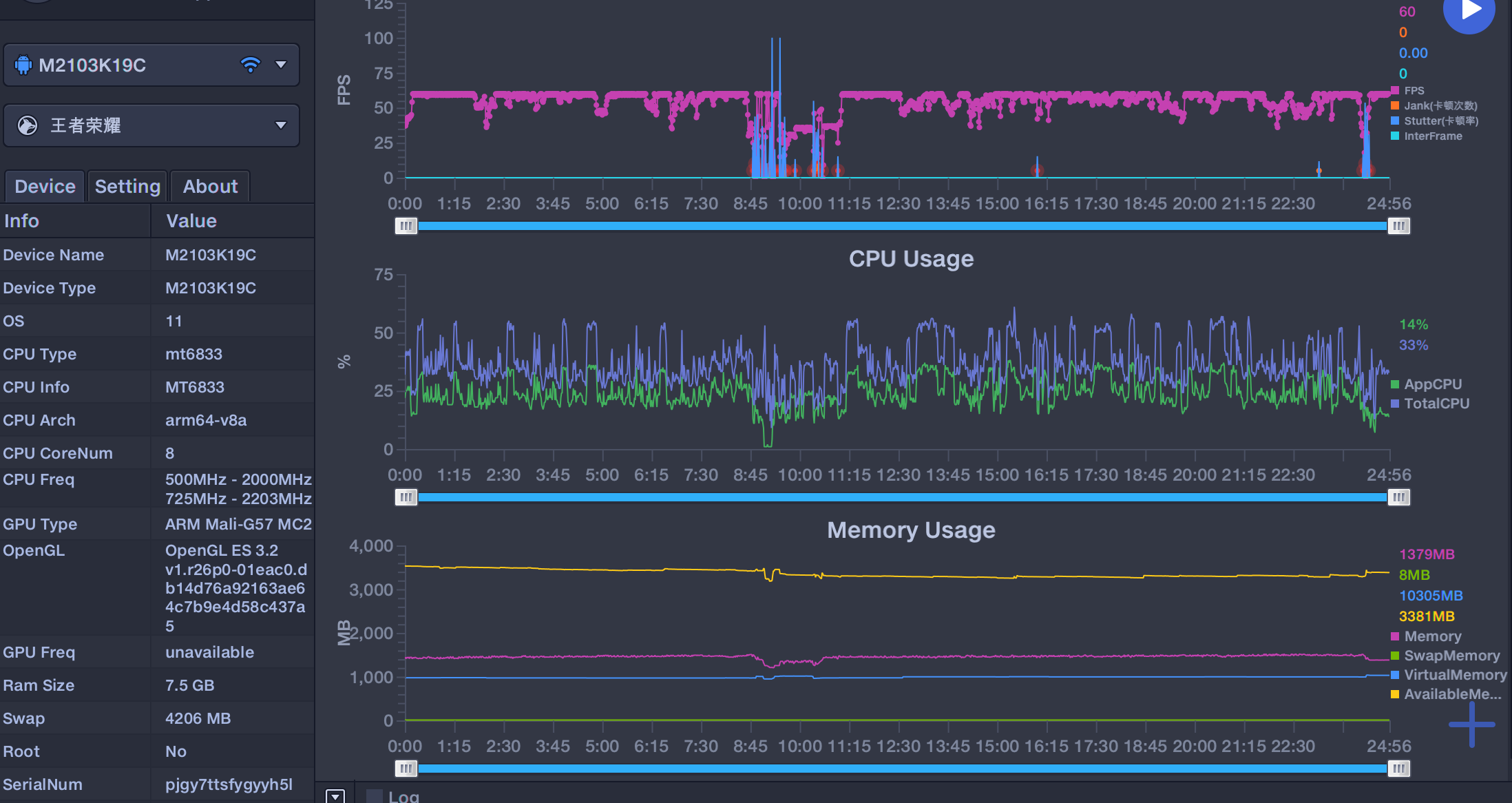The height and width of the screenshot is (803, 1512).
Task: Expand the About tab menu
Action: coord(210,186)
